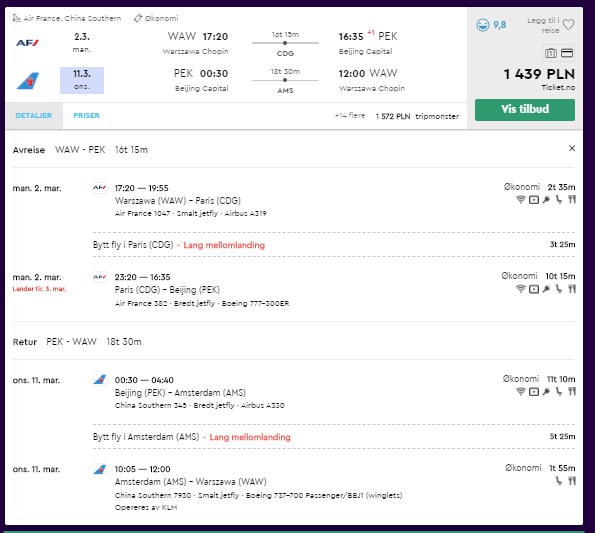Image resolution: width=595 pixels, height=533 pixels.
Task: Click the wifi icon on Paris–Beijing flight
Action: pos(521,289)
